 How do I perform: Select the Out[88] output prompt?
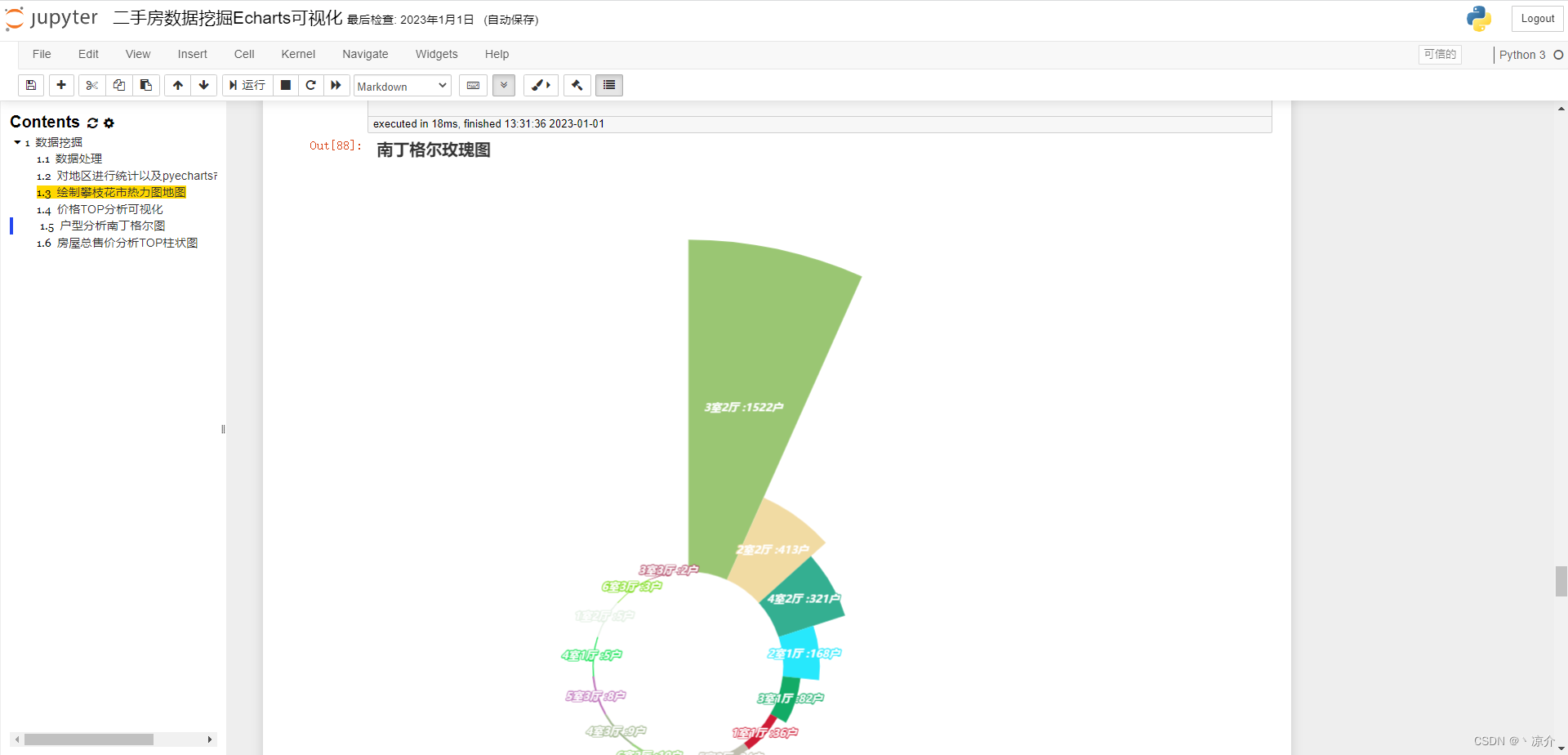(335, 145)
